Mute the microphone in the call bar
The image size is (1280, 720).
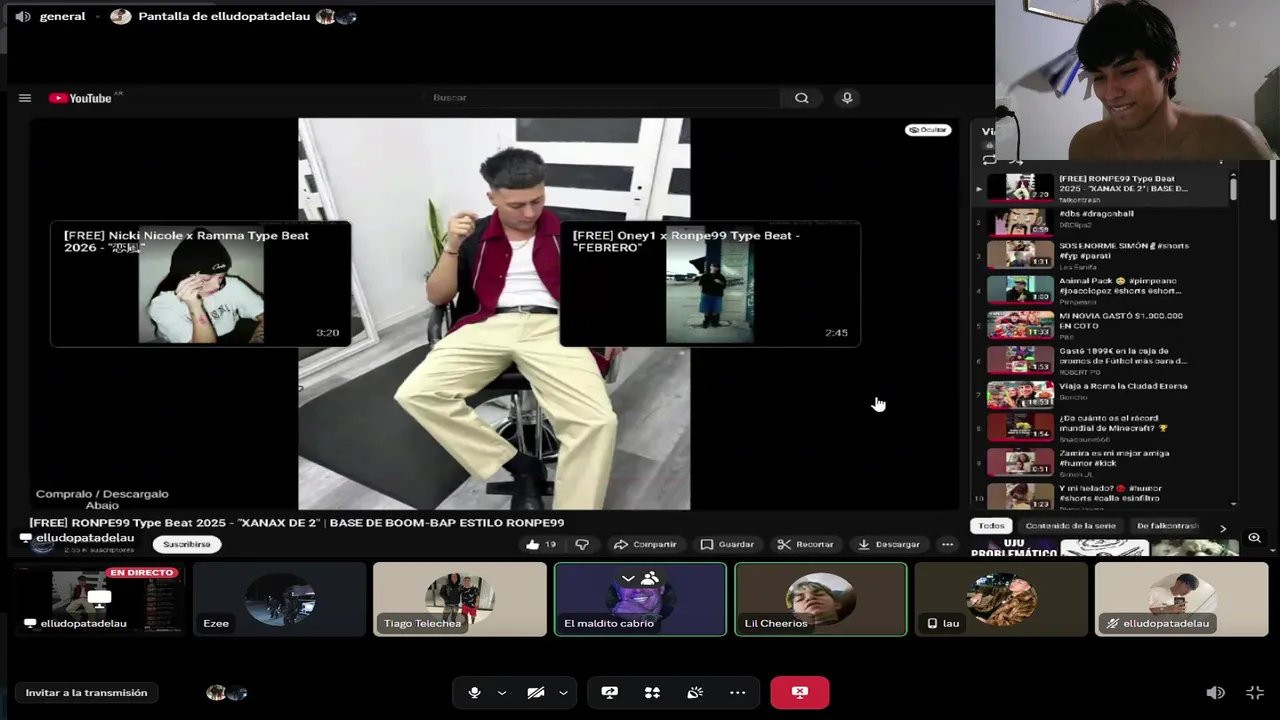pos(474,692)
